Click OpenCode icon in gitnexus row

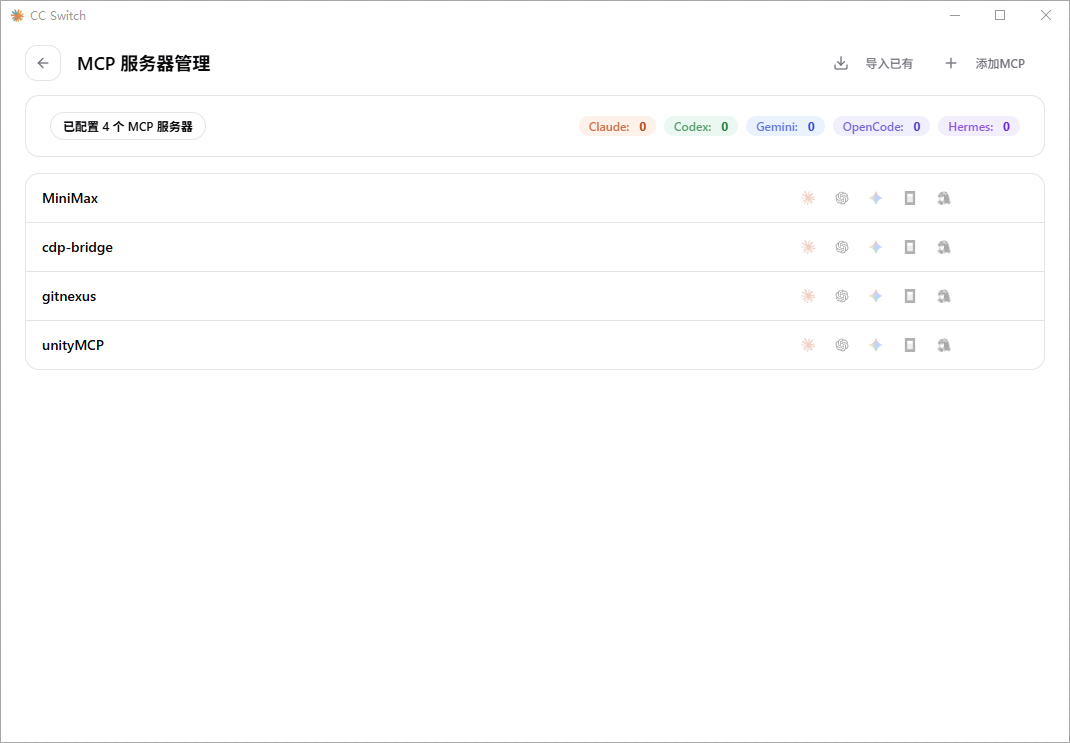click(910, 296)
